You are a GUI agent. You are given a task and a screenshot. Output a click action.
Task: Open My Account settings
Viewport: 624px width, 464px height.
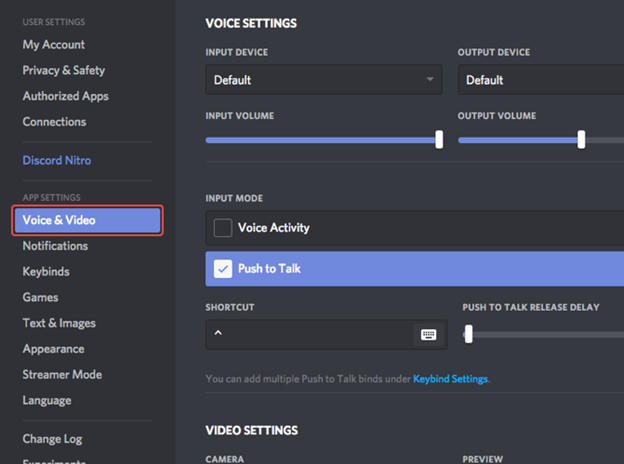click(54, 45)
